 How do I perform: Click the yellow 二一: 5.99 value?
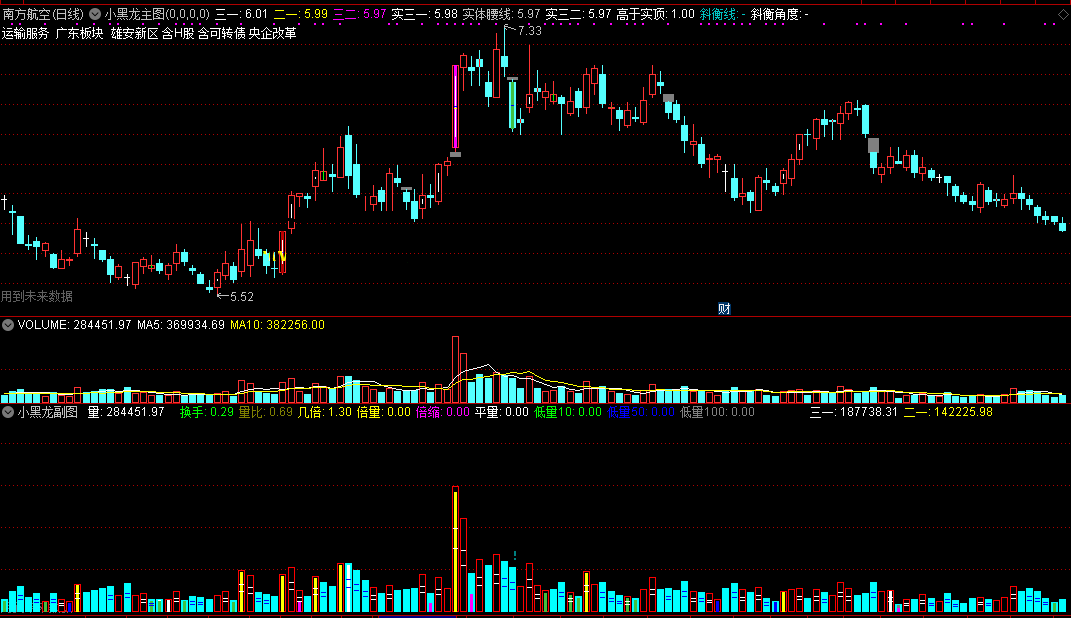point(301,14)
